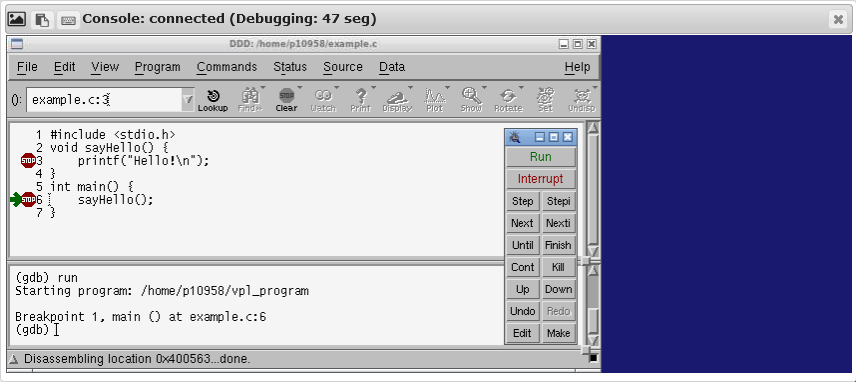This screenshot has width=856, height=382.
Task: Click the Stepi button
Action: pyautogui.click(x=558, y=201)
